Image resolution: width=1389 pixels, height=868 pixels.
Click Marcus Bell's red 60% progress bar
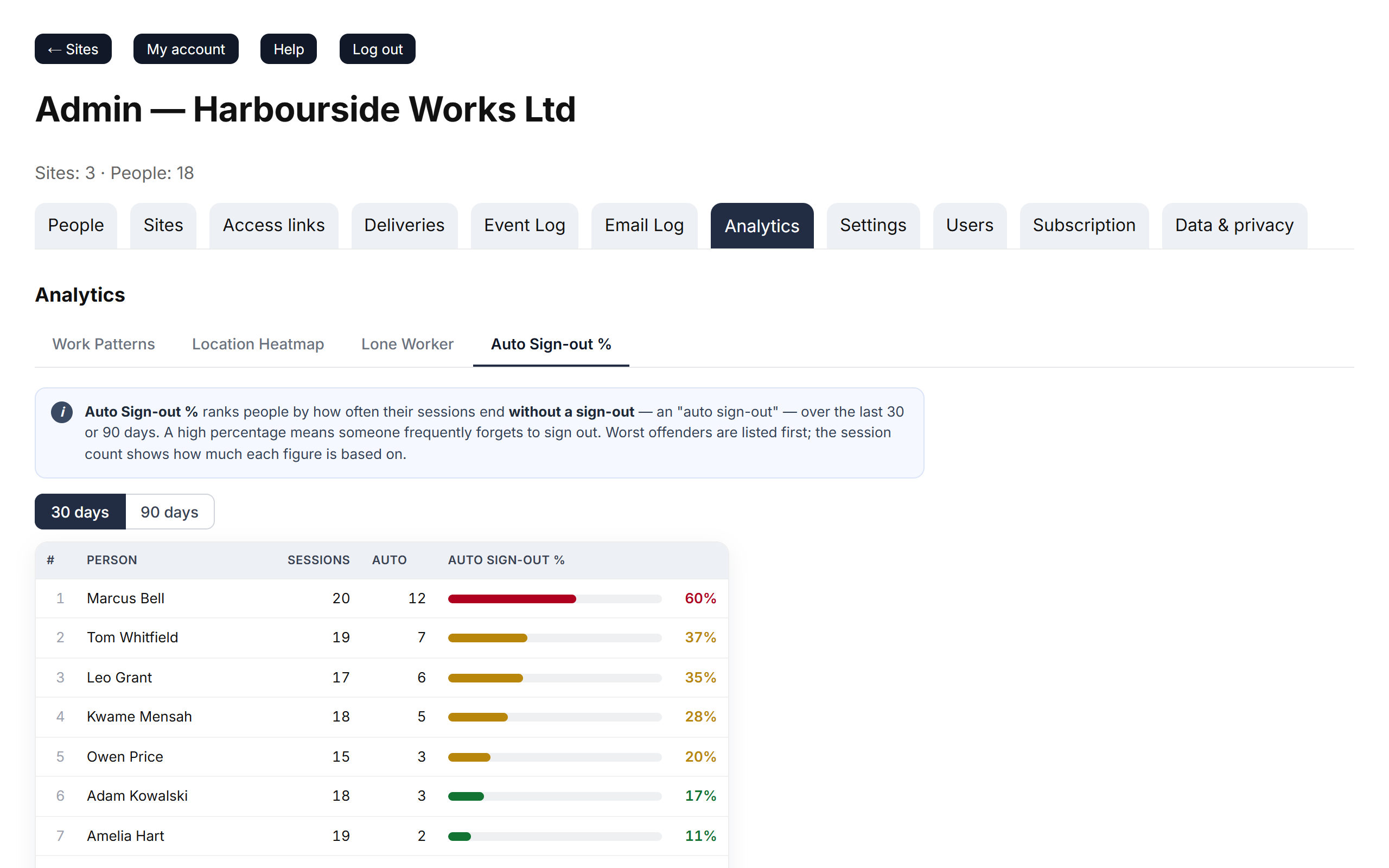tap(512, 599)
